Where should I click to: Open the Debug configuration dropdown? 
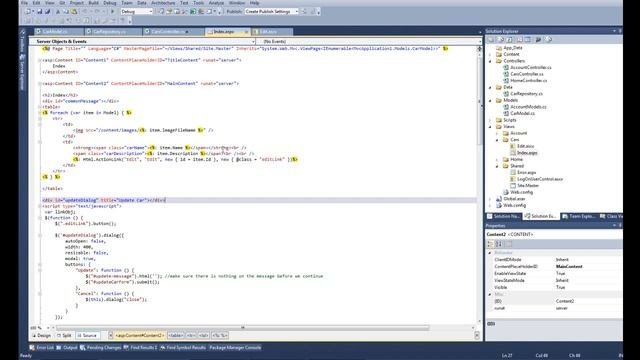click(x=137, y=12)
